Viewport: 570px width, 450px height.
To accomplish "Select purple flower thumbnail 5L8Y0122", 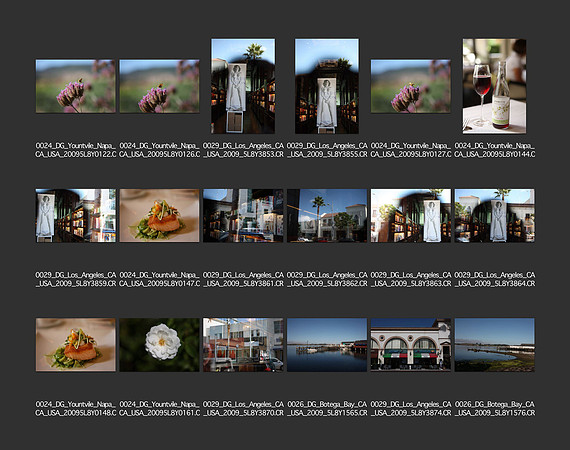I will click(76, 86).
